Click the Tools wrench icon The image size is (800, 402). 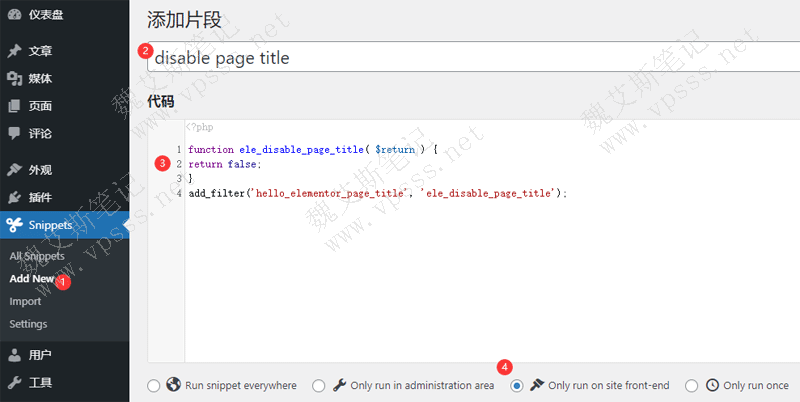click(14, 382)
